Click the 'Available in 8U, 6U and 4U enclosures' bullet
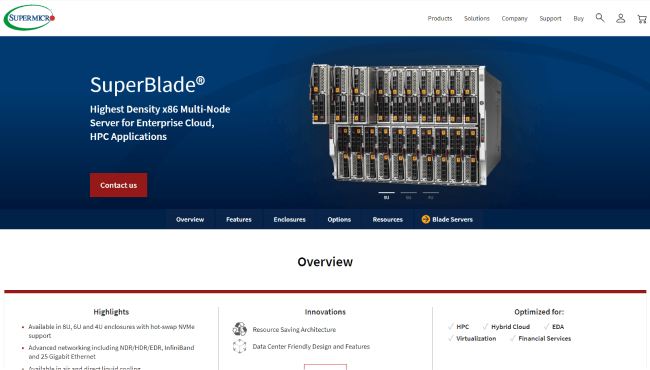 click(x=111, y=331)
